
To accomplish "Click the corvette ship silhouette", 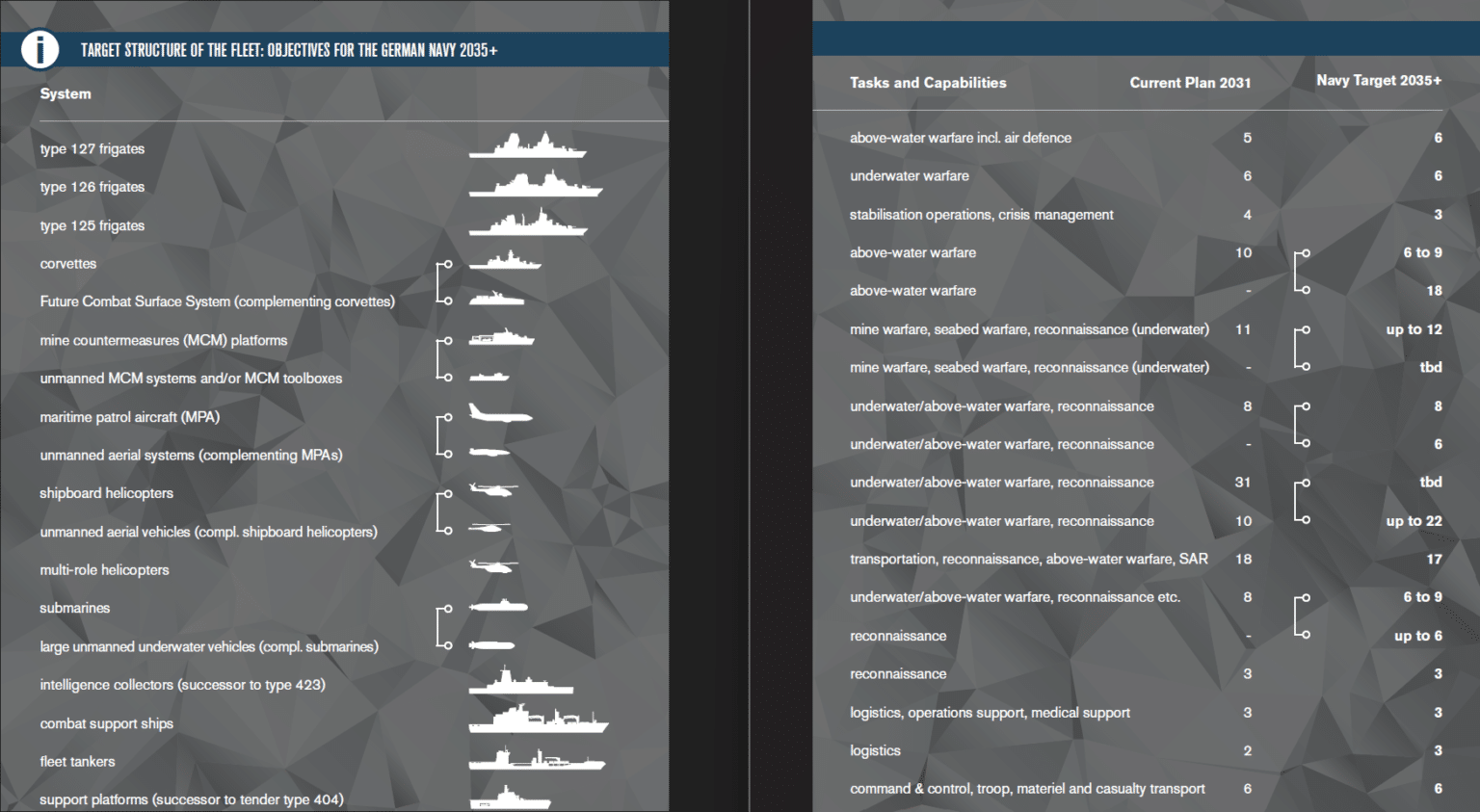I will [505, 261].
